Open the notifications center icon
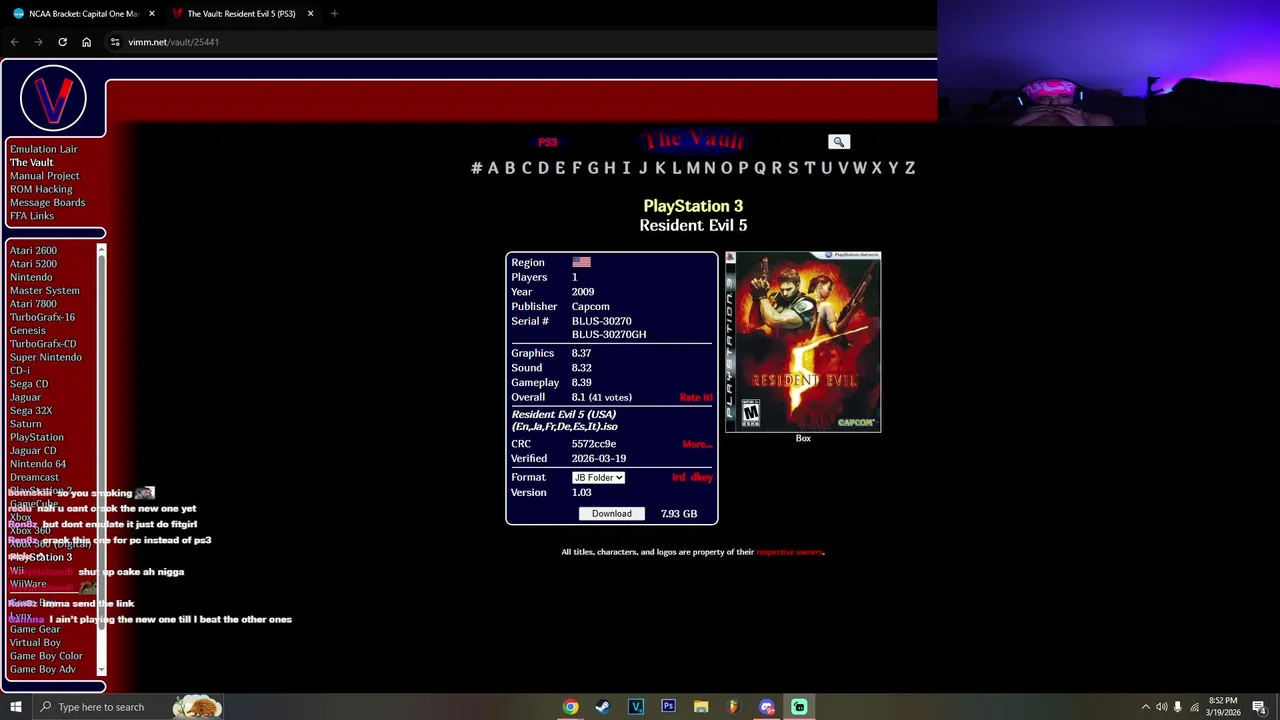This screenshot has height=720, width=1280. 1260,707
